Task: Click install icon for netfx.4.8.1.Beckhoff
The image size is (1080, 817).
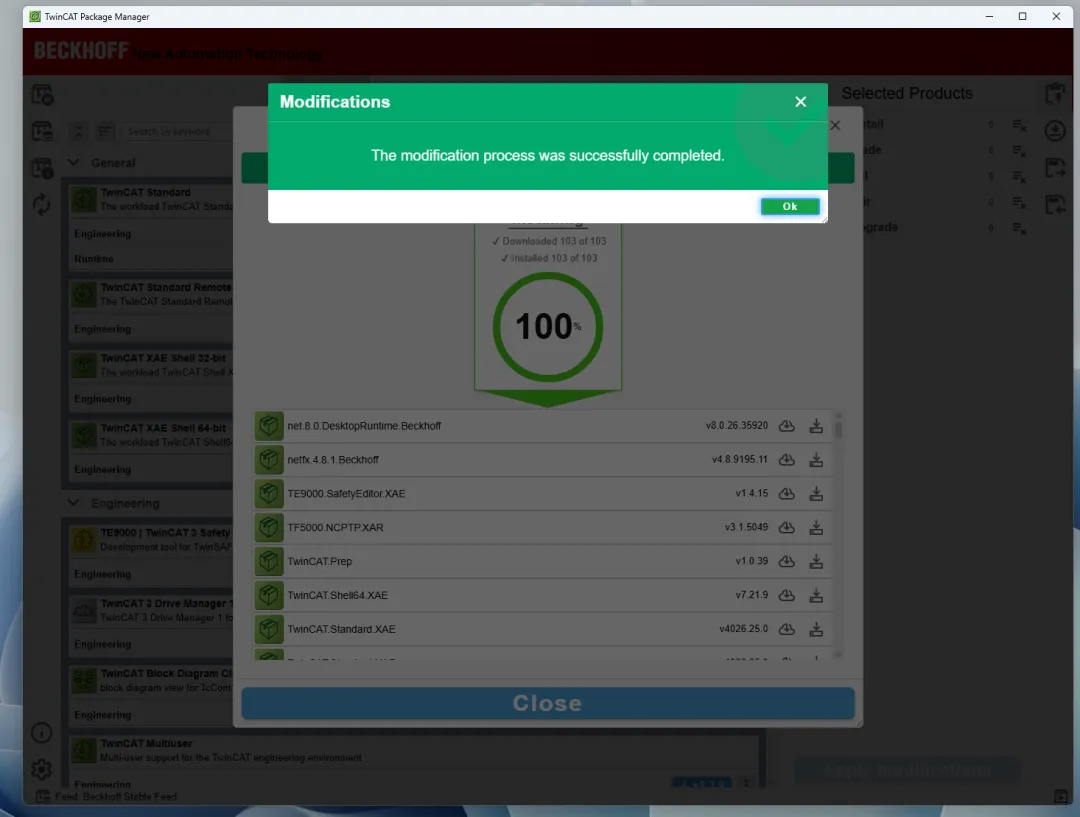Action: click(816, 459)
